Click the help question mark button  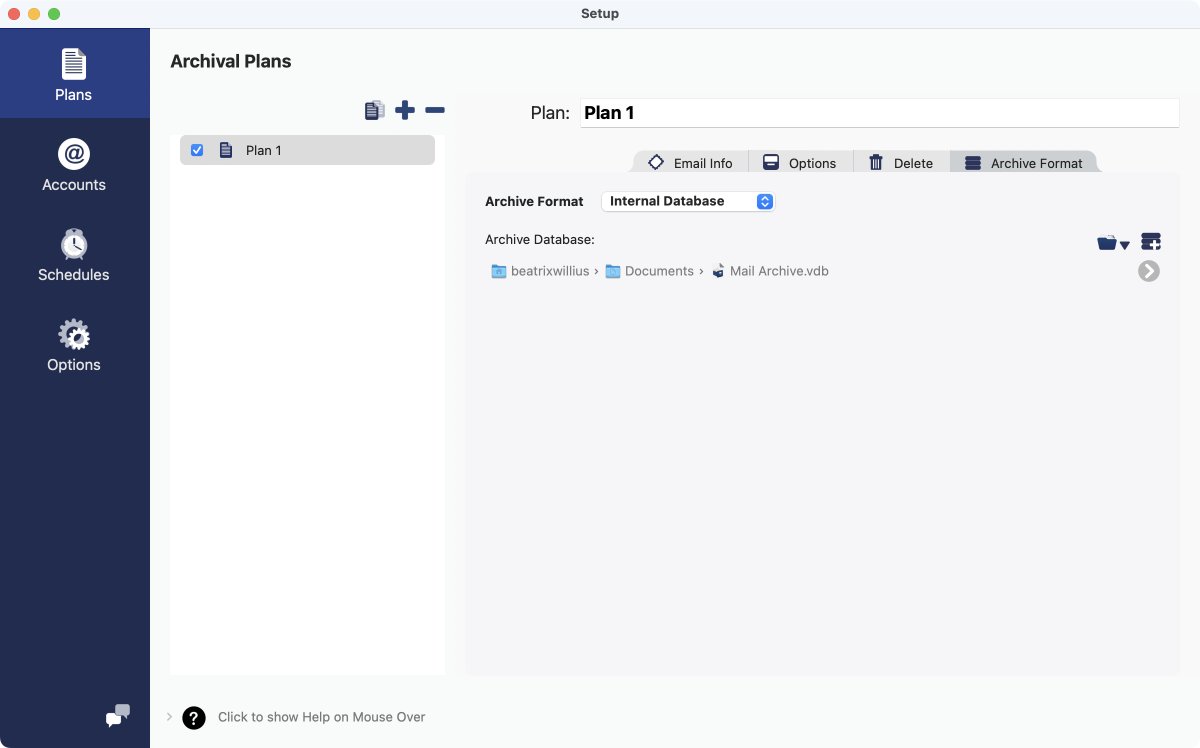pyautogui.click(x=194, y=717)
